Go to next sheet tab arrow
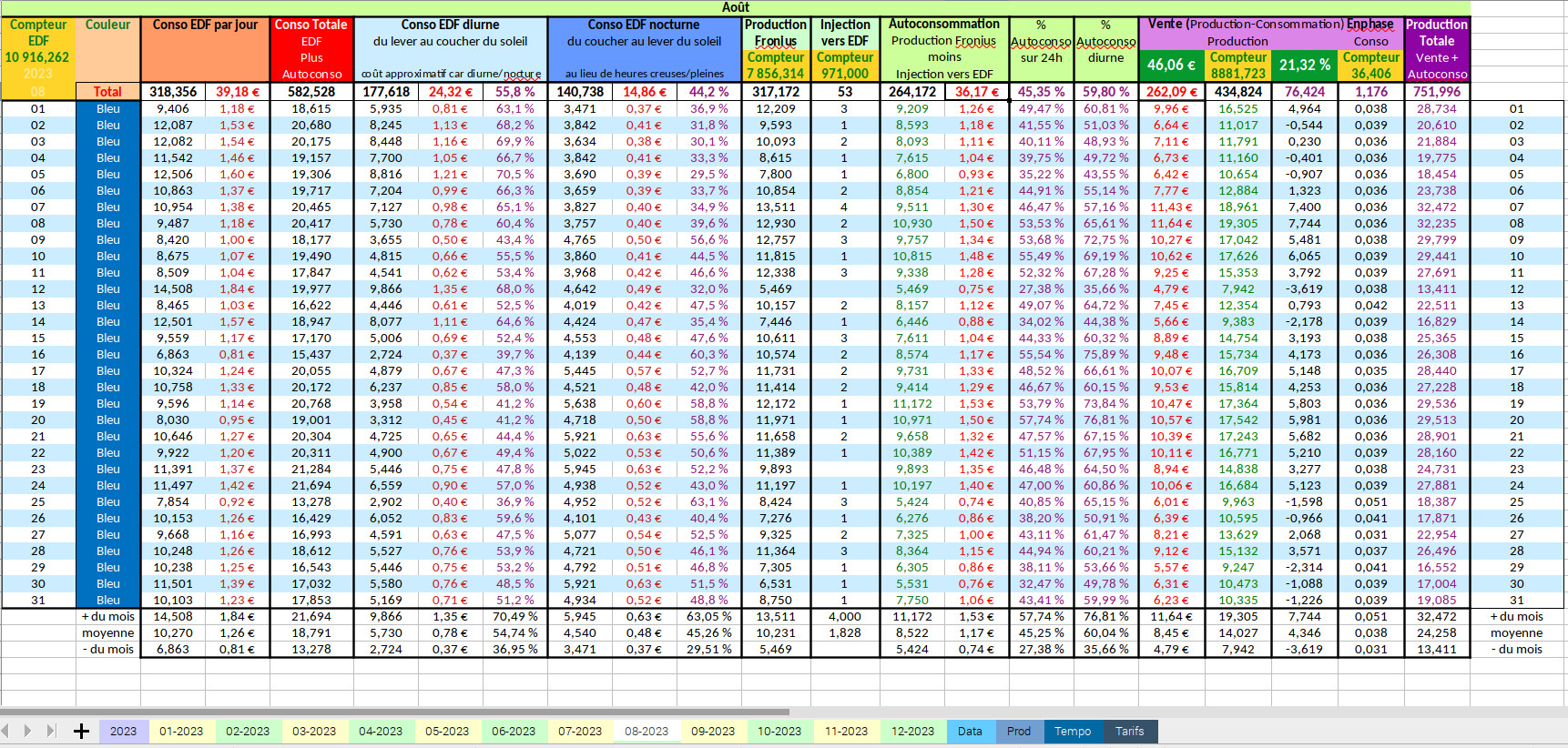The image size is (1568, 748). tap(27, 731)
